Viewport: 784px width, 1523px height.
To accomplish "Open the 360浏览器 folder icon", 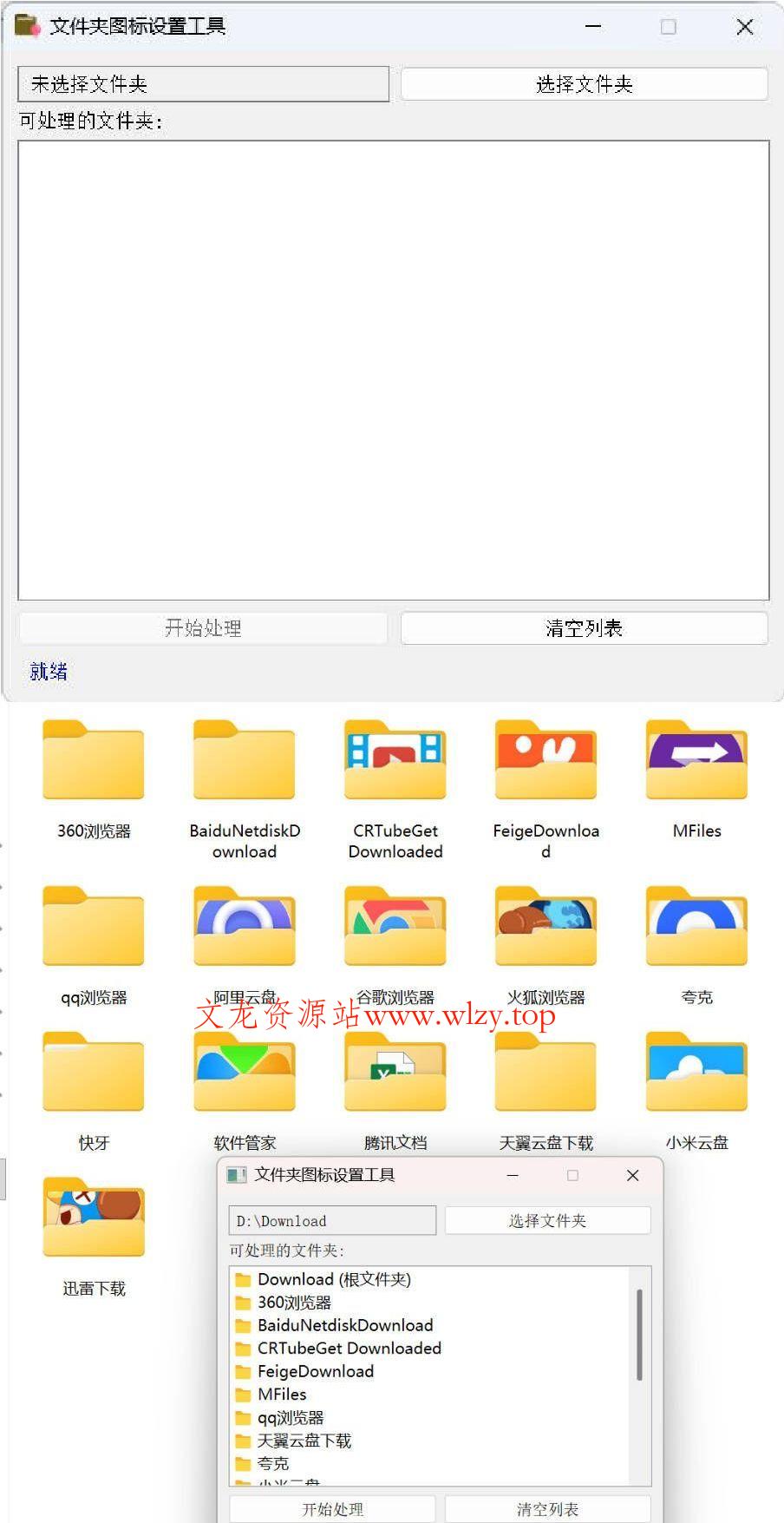I will (x=94, y=760).
